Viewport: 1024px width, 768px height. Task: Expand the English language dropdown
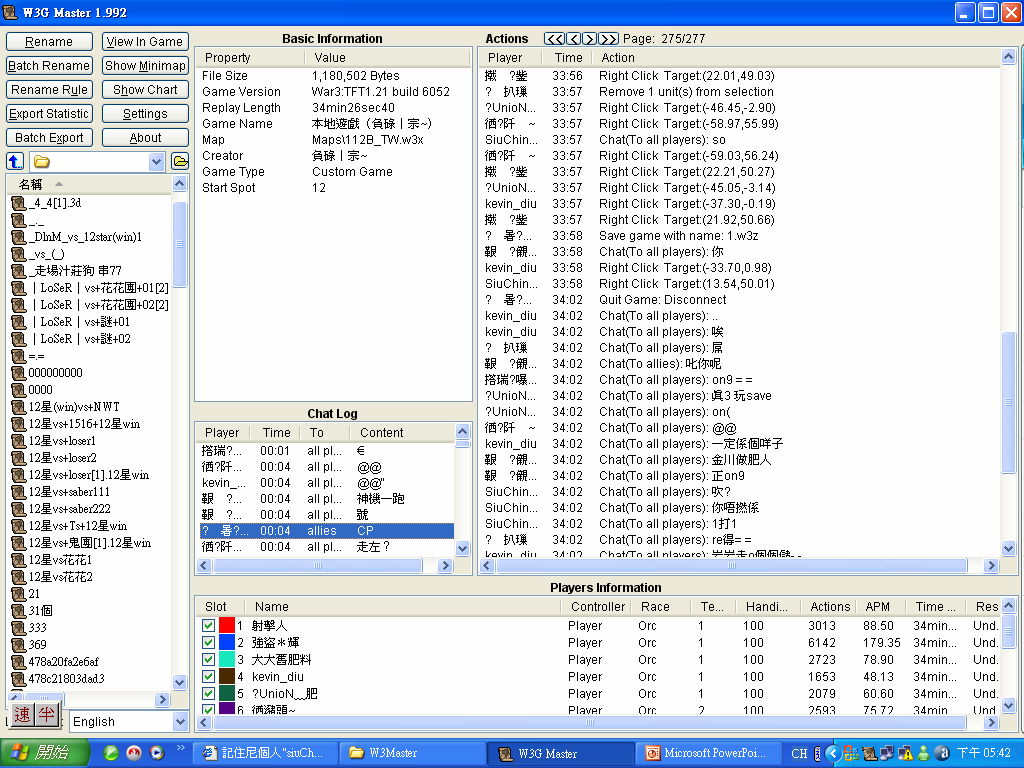coord(180,721)
